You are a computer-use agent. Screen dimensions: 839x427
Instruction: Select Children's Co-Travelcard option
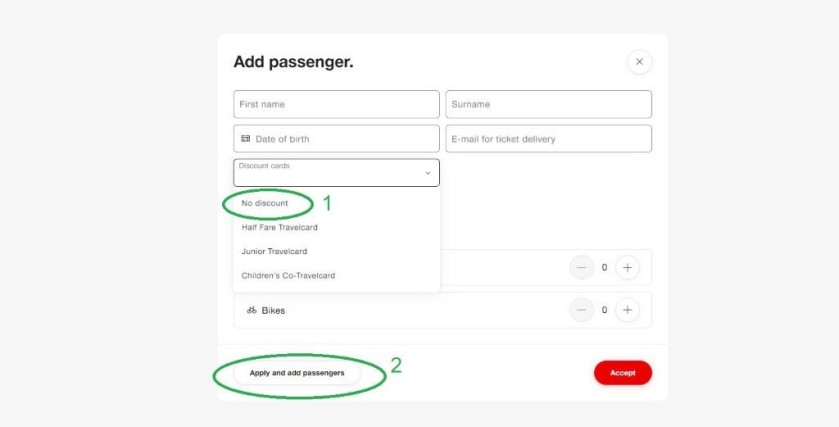288,276
